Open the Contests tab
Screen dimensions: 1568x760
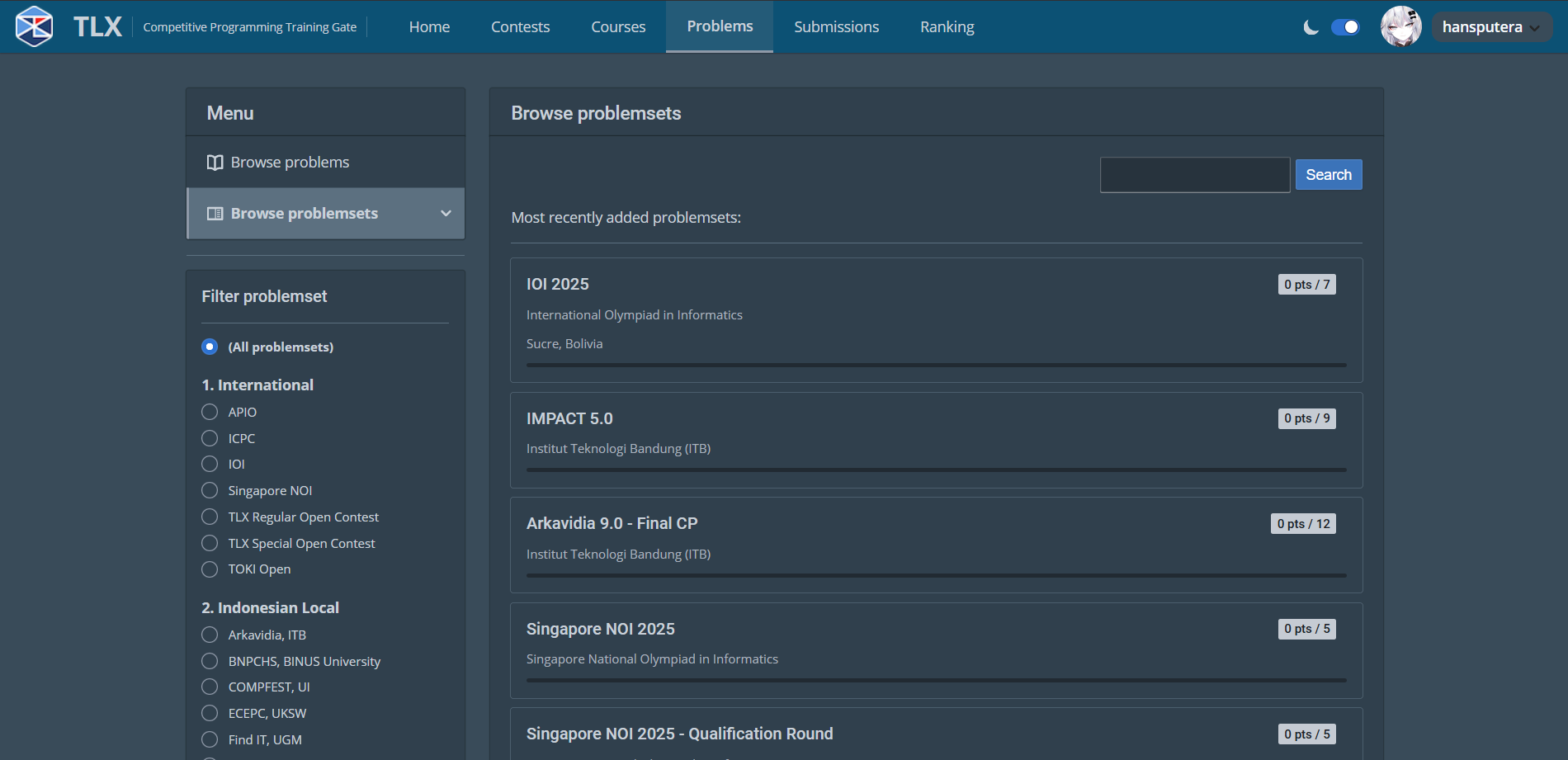(520, 27)
